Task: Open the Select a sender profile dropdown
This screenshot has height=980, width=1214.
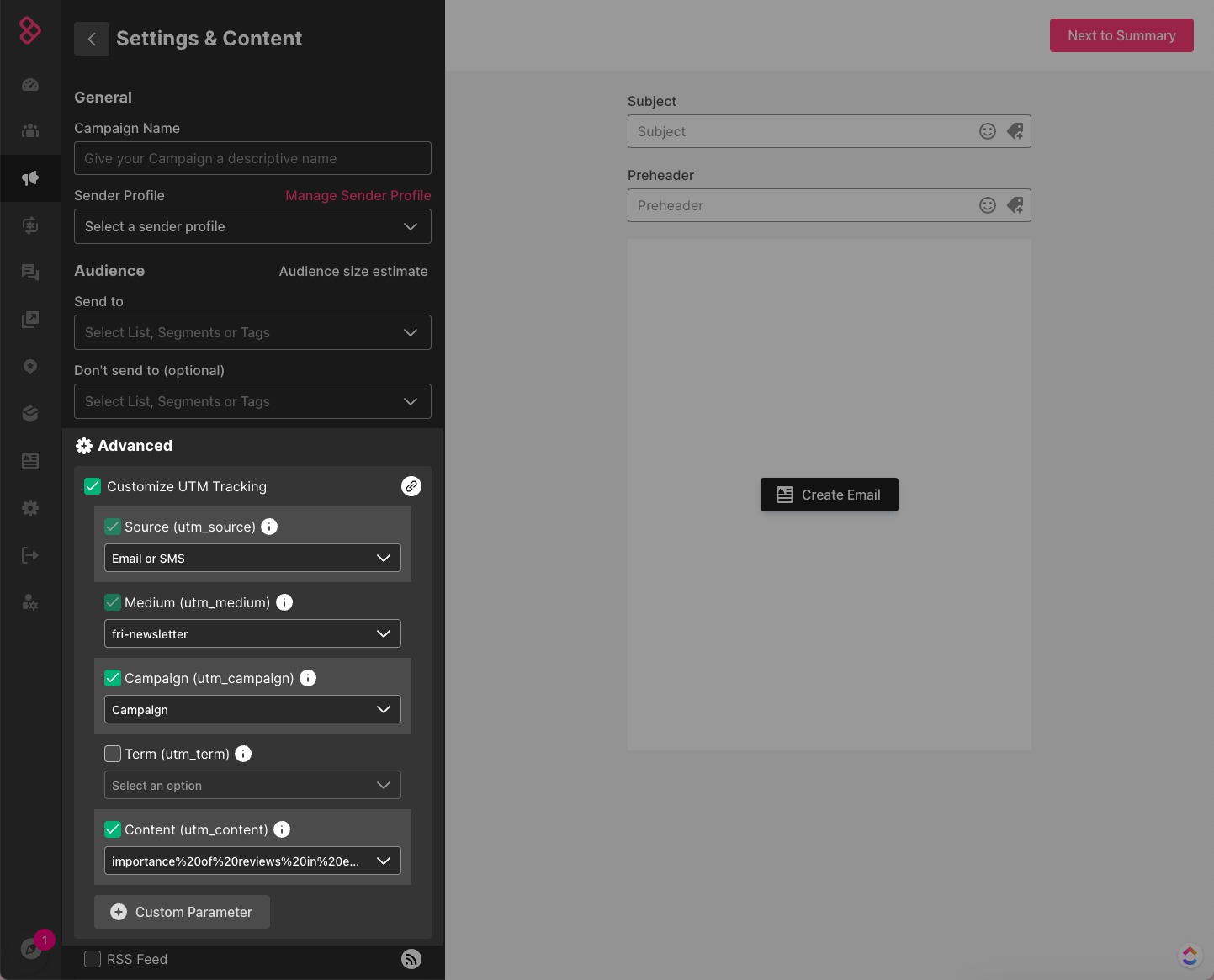Action: click(252, 226)
